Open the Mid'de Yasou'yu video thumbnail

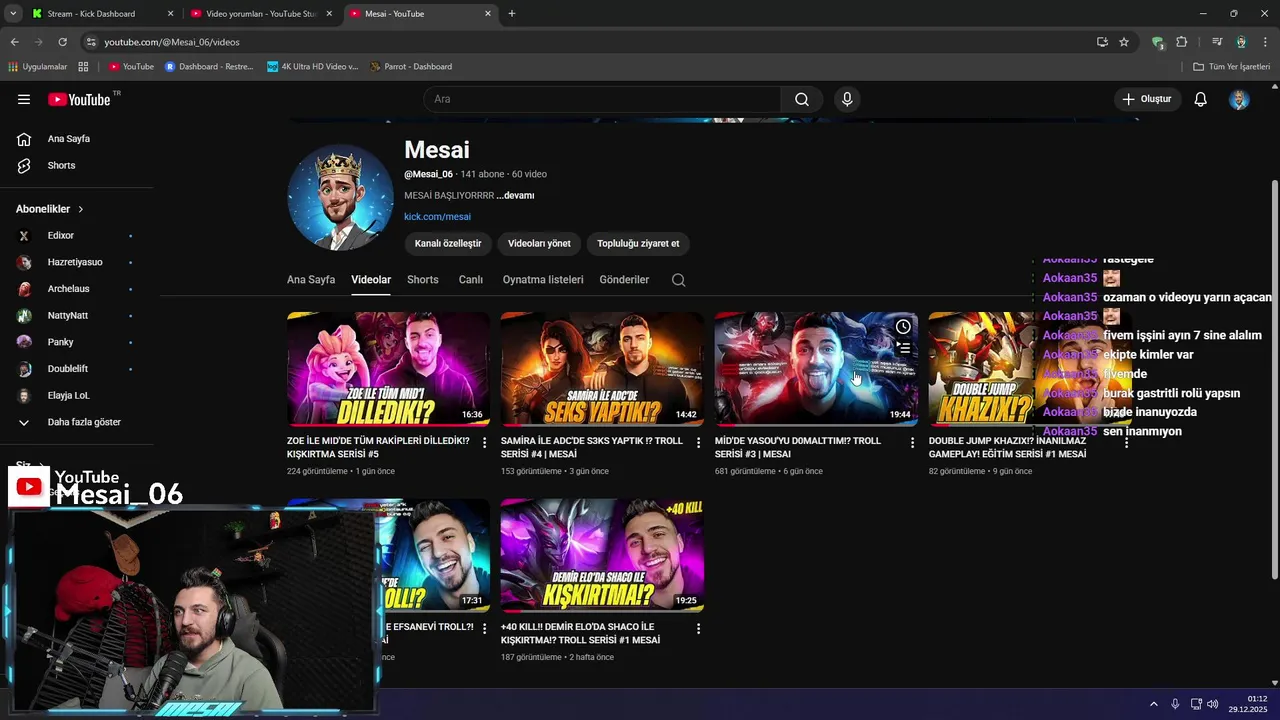816,369
